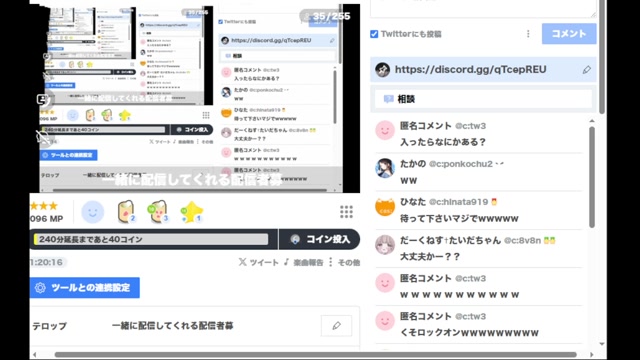
Task: Expand the その他 options menu
Action: (x=344, y=262)
